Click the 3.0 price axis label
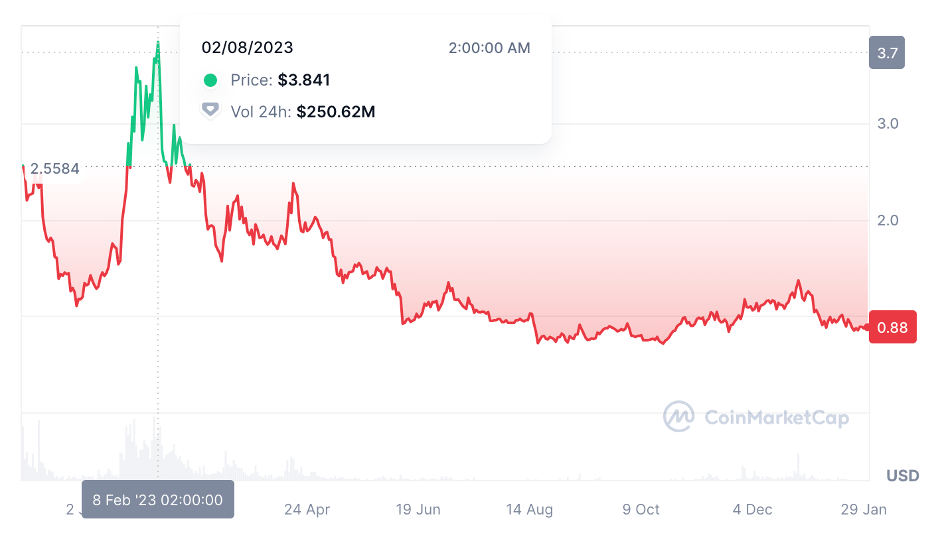 [888, 124]
